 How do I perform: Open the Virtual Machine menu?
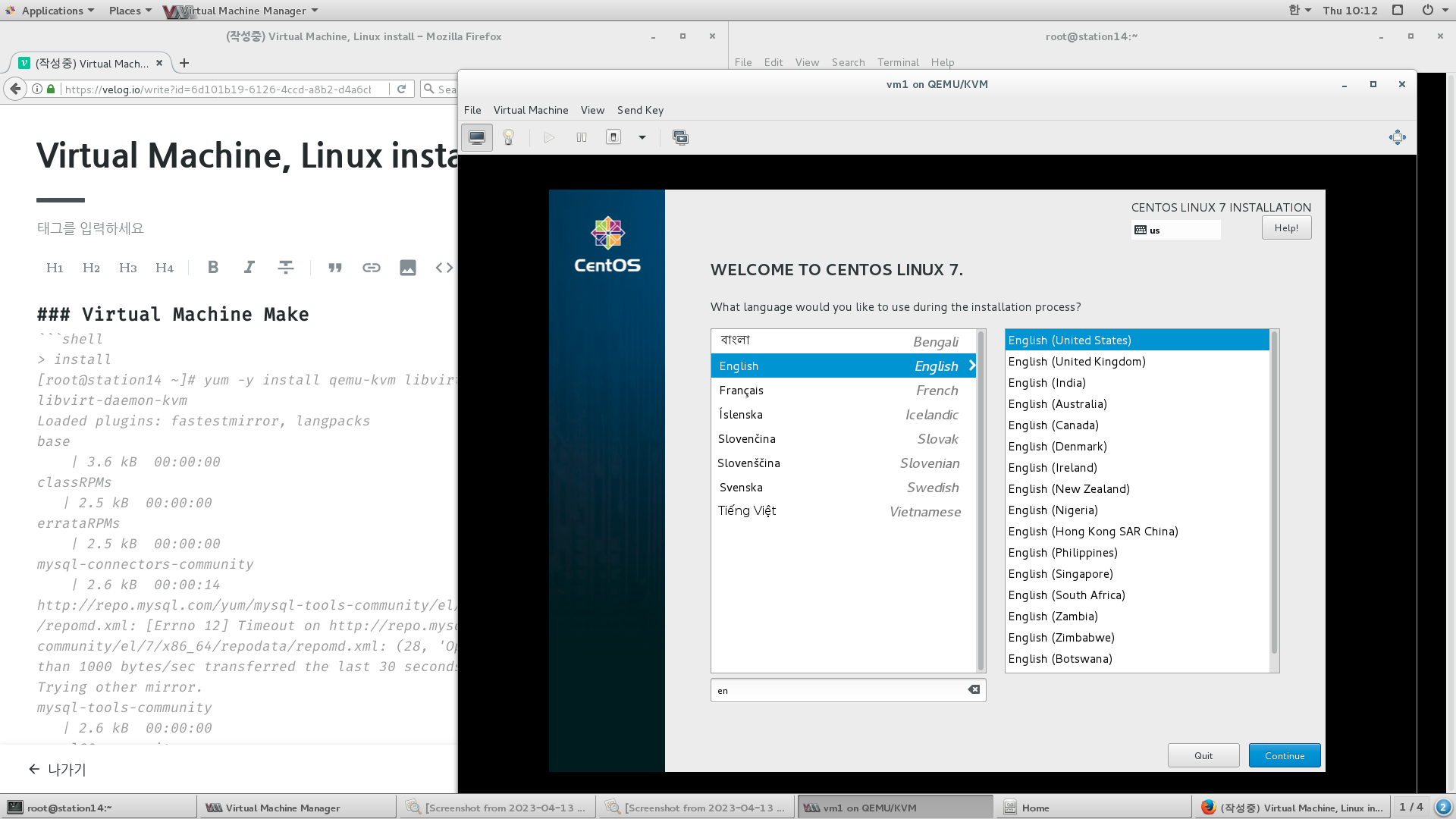point(531,110)
